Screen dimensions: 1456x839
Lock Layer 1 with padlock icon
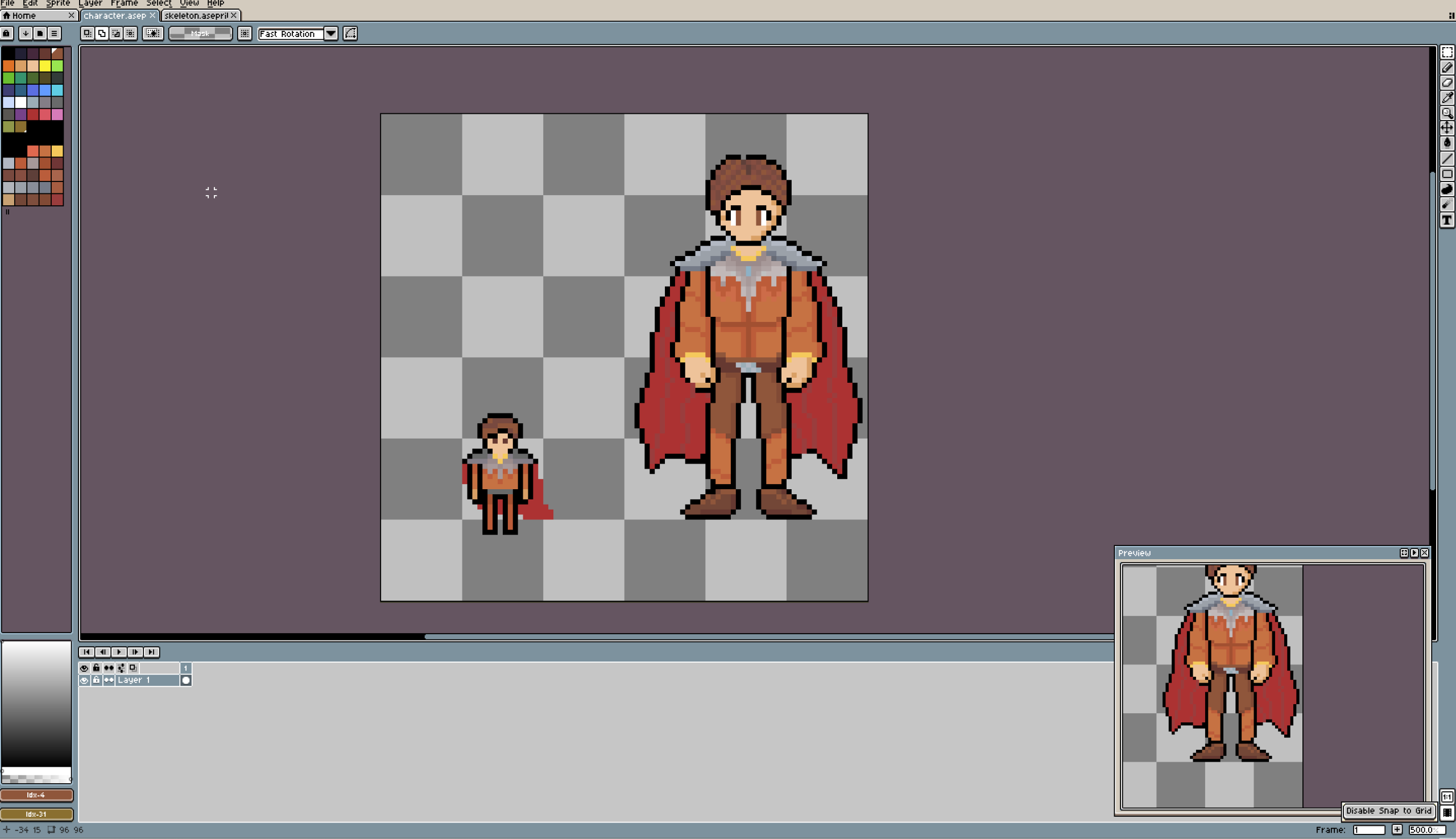click(x=96, y=680)
